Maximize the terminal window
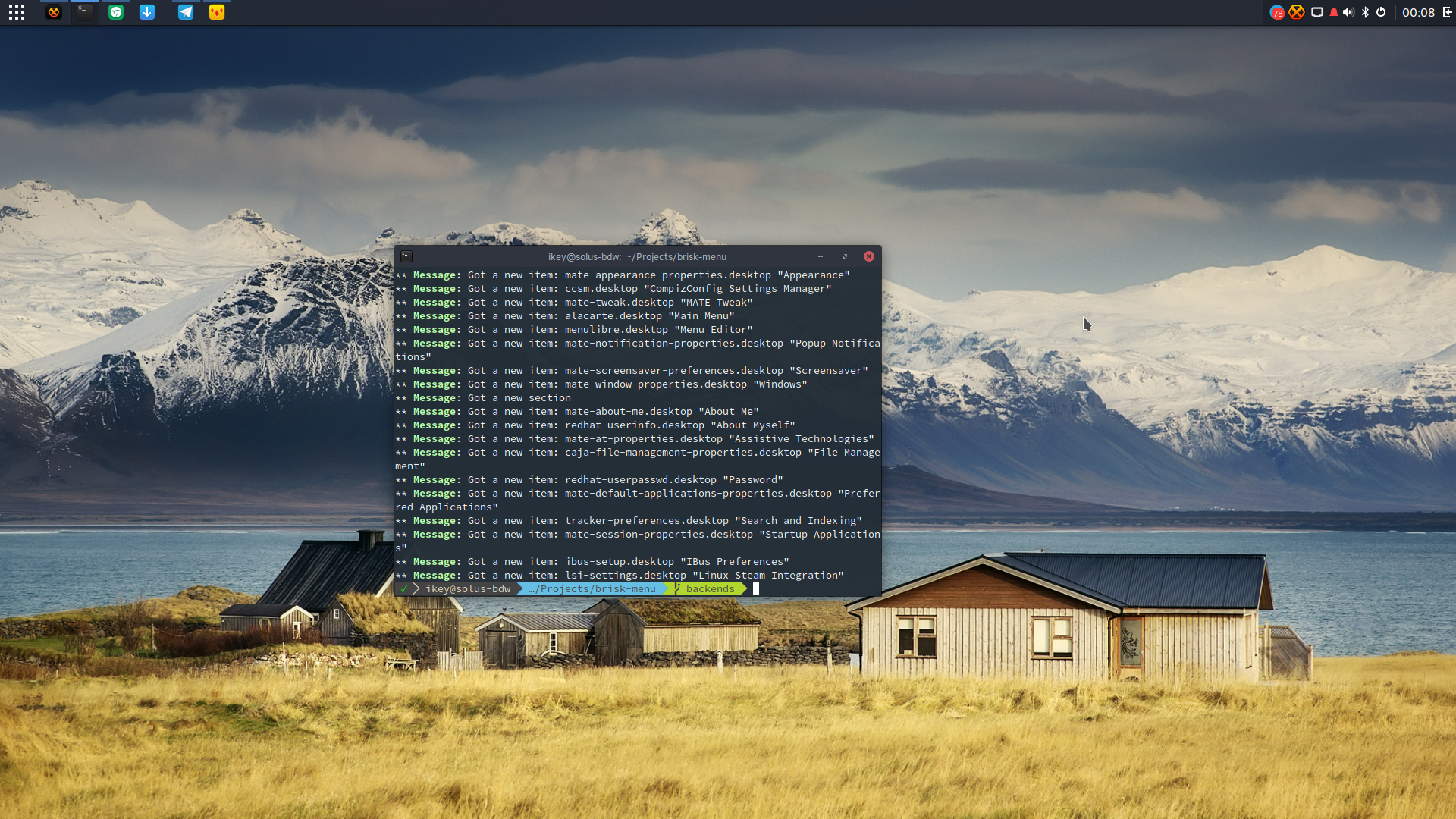Image resolution: width=1456 pixels, height=819 pixels. click(x=845, y=256)
